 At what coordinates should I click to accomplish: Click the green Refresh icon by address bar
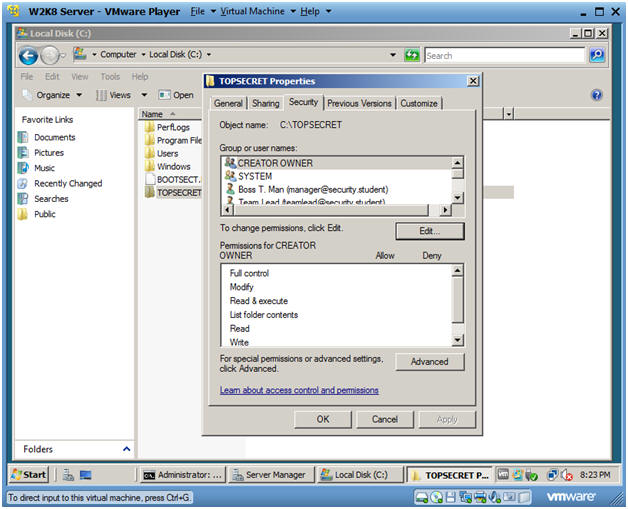tap(412, 55)
